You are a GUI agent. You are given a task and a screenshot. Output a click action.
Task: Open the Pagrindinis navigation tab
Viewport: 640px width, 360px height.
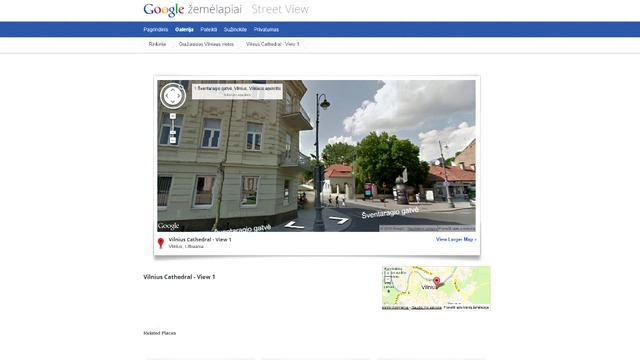point(156,29)
